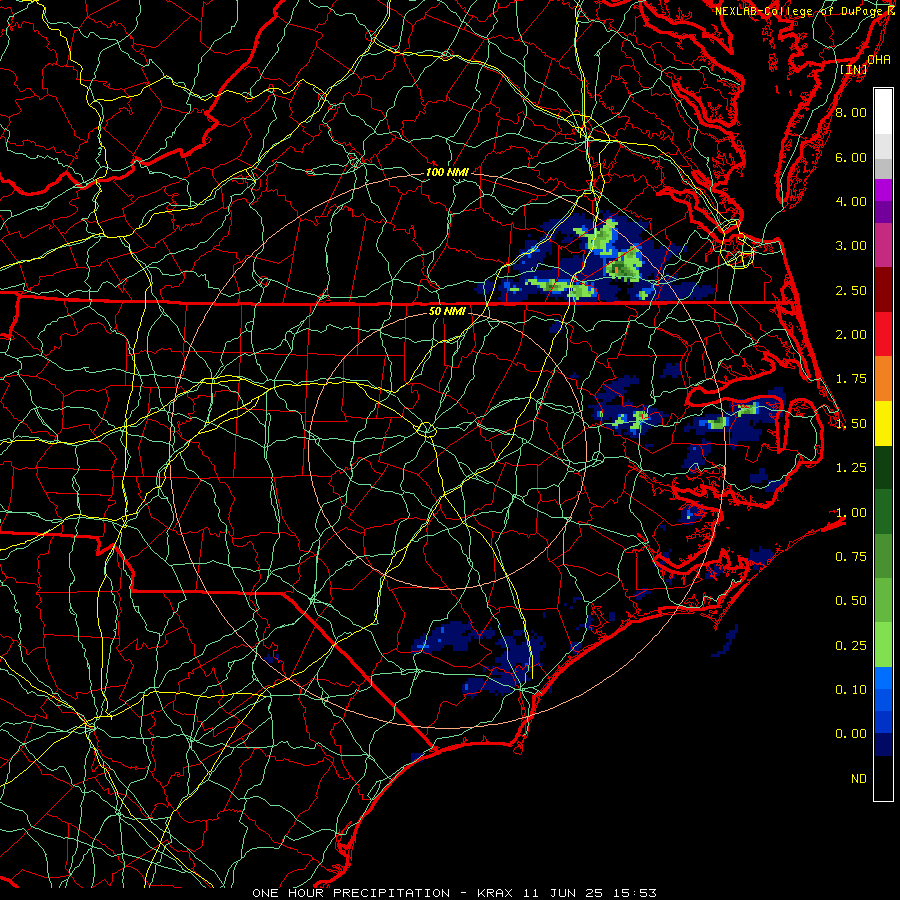Click the 8.00 legend value

coord(851,112)
